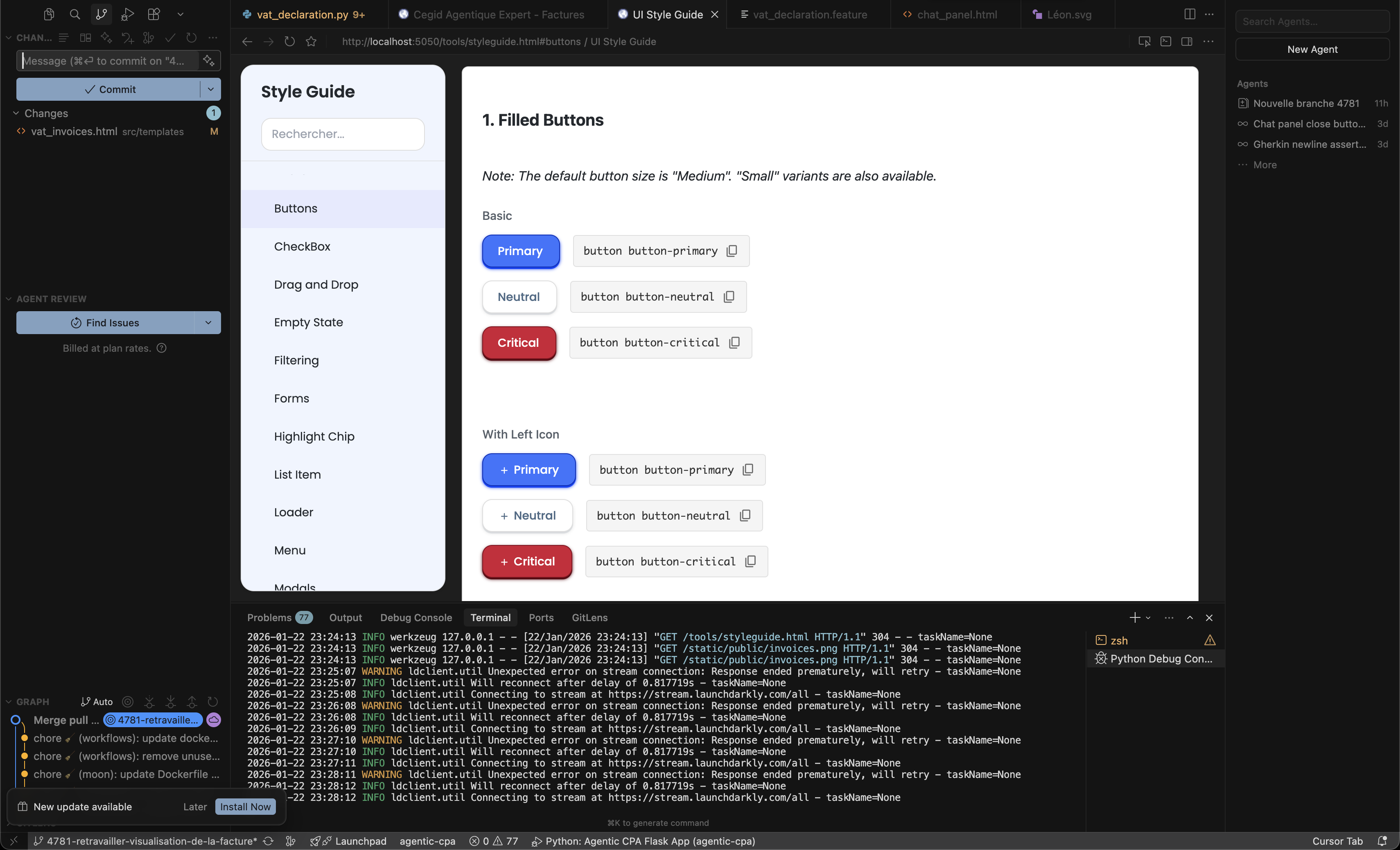Screen dimensions: 1400x850
Task: Open the Search icon in activity bar
Action: tap(75, 14)
